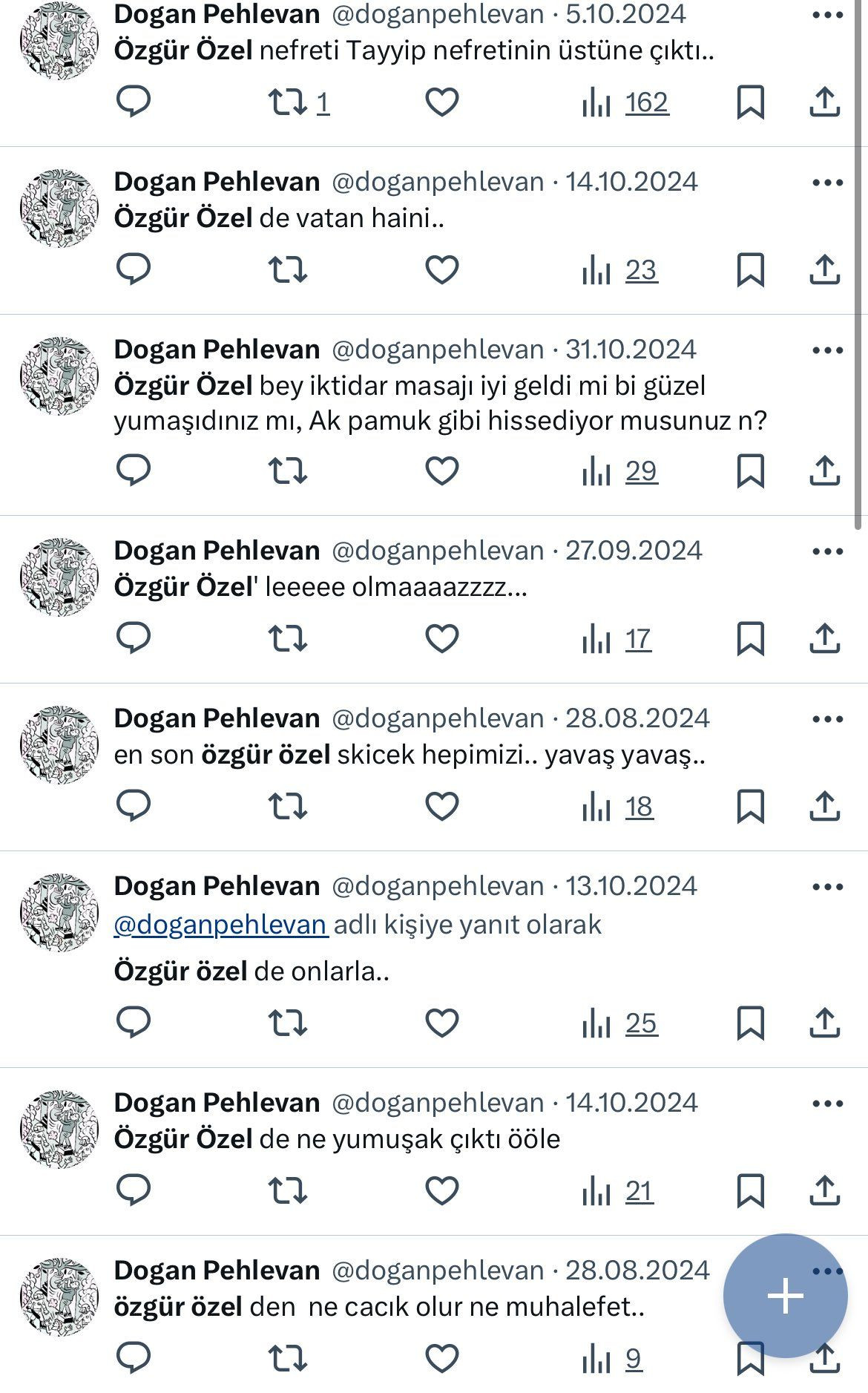868x1393 pixels.
Task: Select the @doganpehlevan handle in the header
Action: click(438, 13)
